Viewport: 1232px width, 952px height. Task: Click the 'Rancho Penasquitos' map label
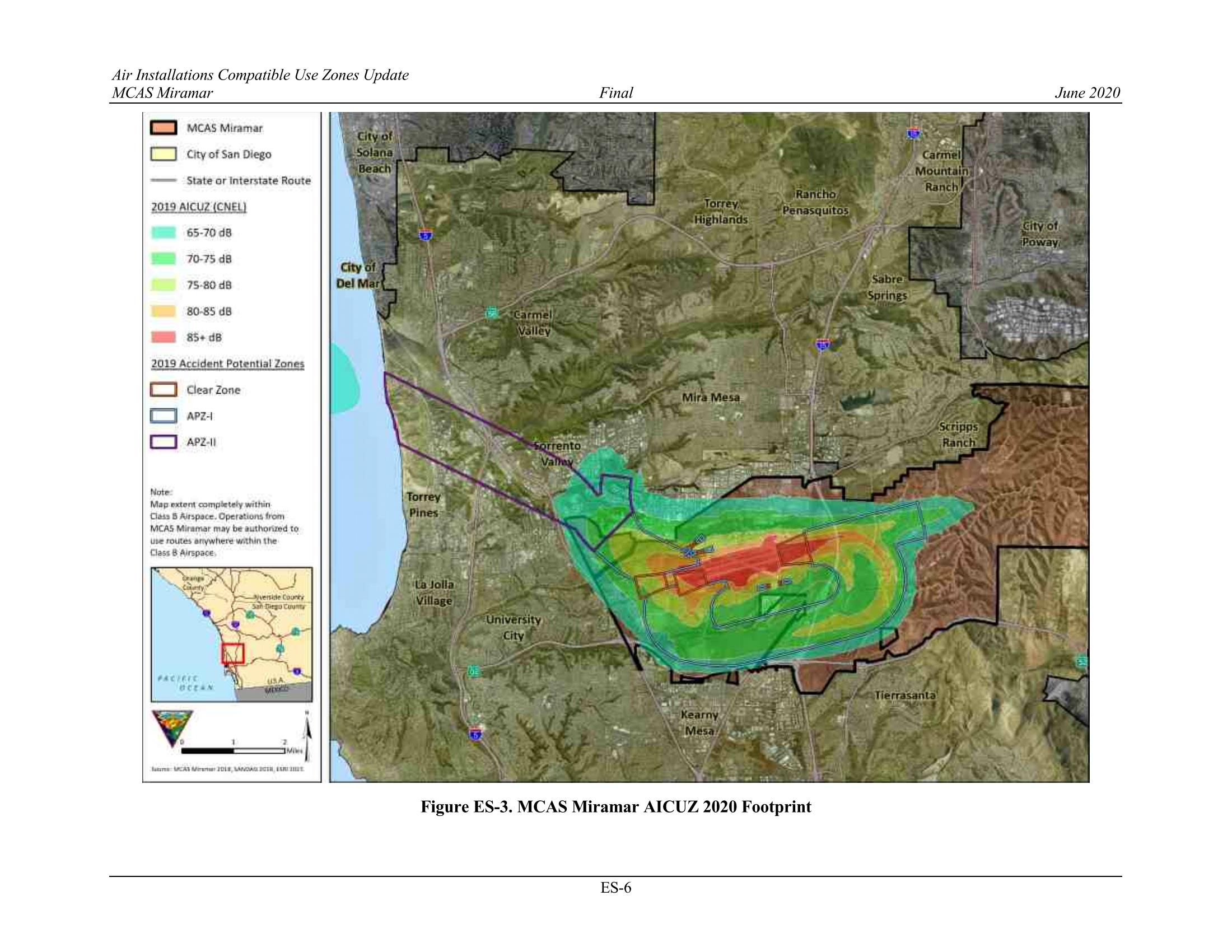pyautogui.click(x=815, y=203)
